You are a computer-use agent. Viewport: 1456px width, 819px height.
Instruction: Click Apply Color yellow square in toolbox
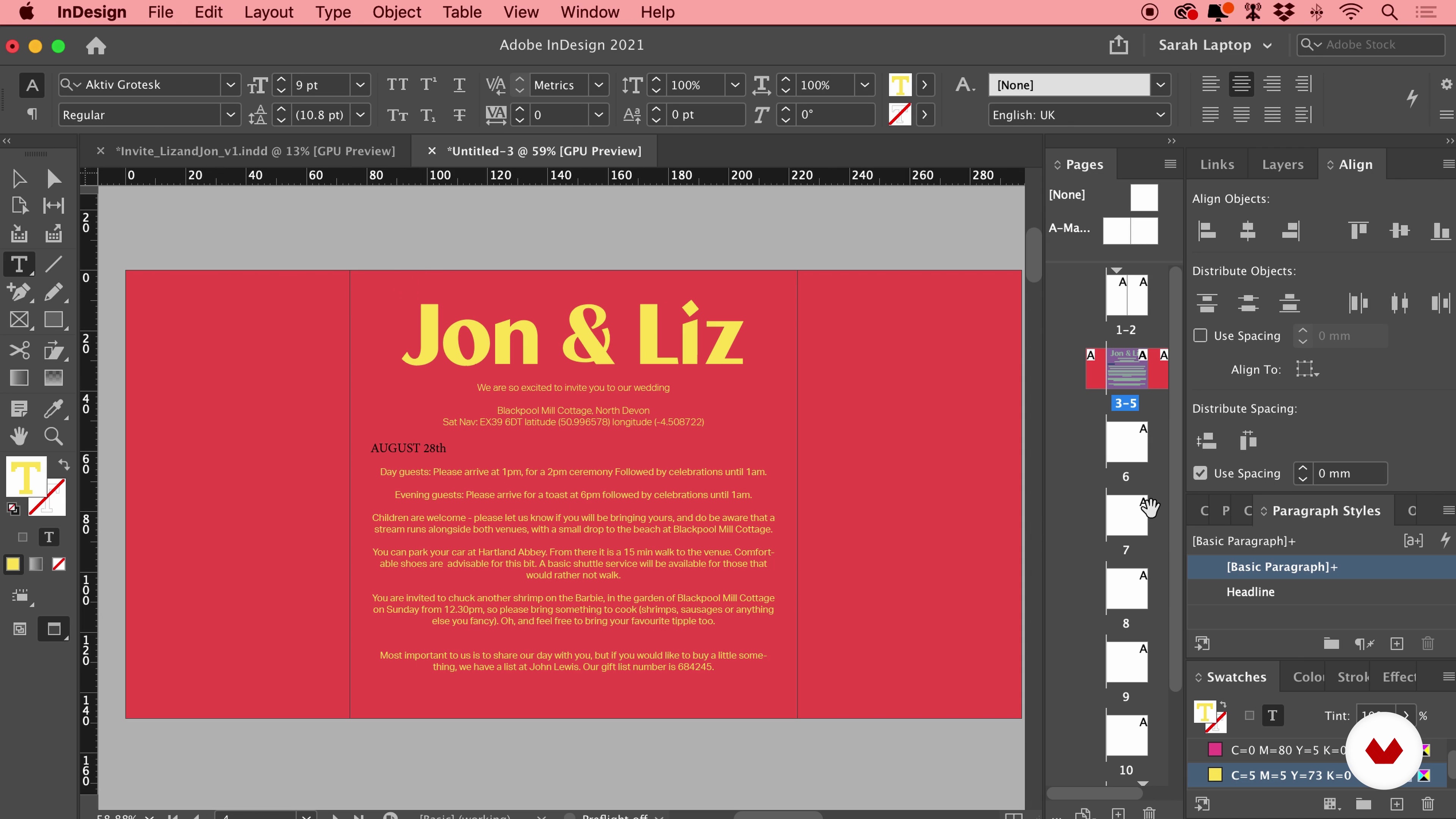tap(13, 564)
